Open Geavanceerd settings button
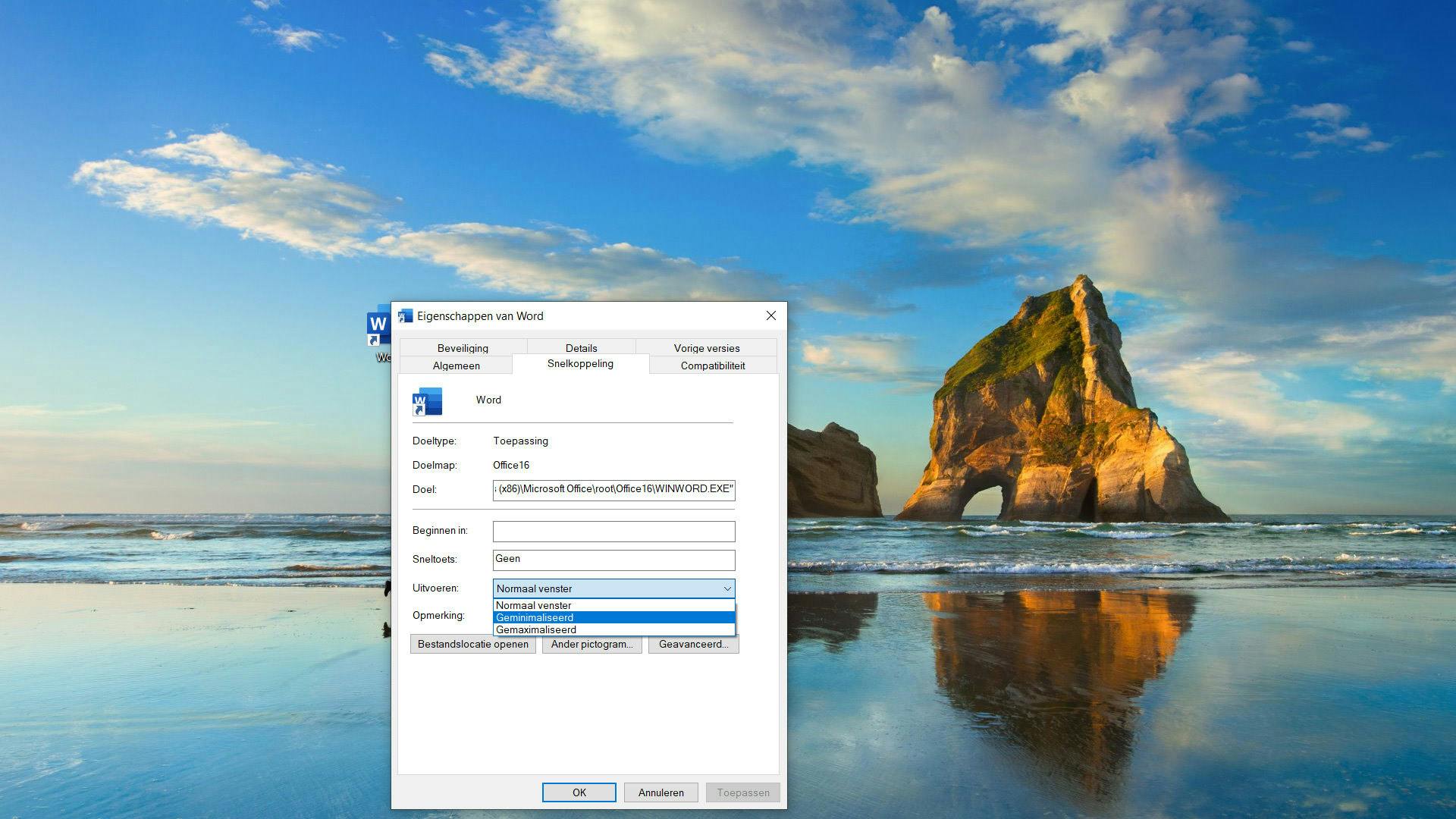 tap(693, 644)
